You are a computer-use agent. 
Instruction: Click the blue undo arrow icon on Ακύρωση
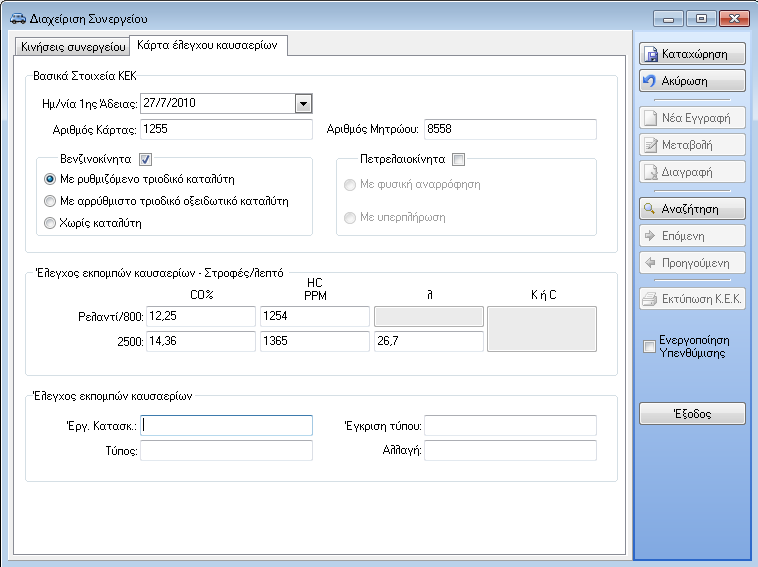(649, 81)
